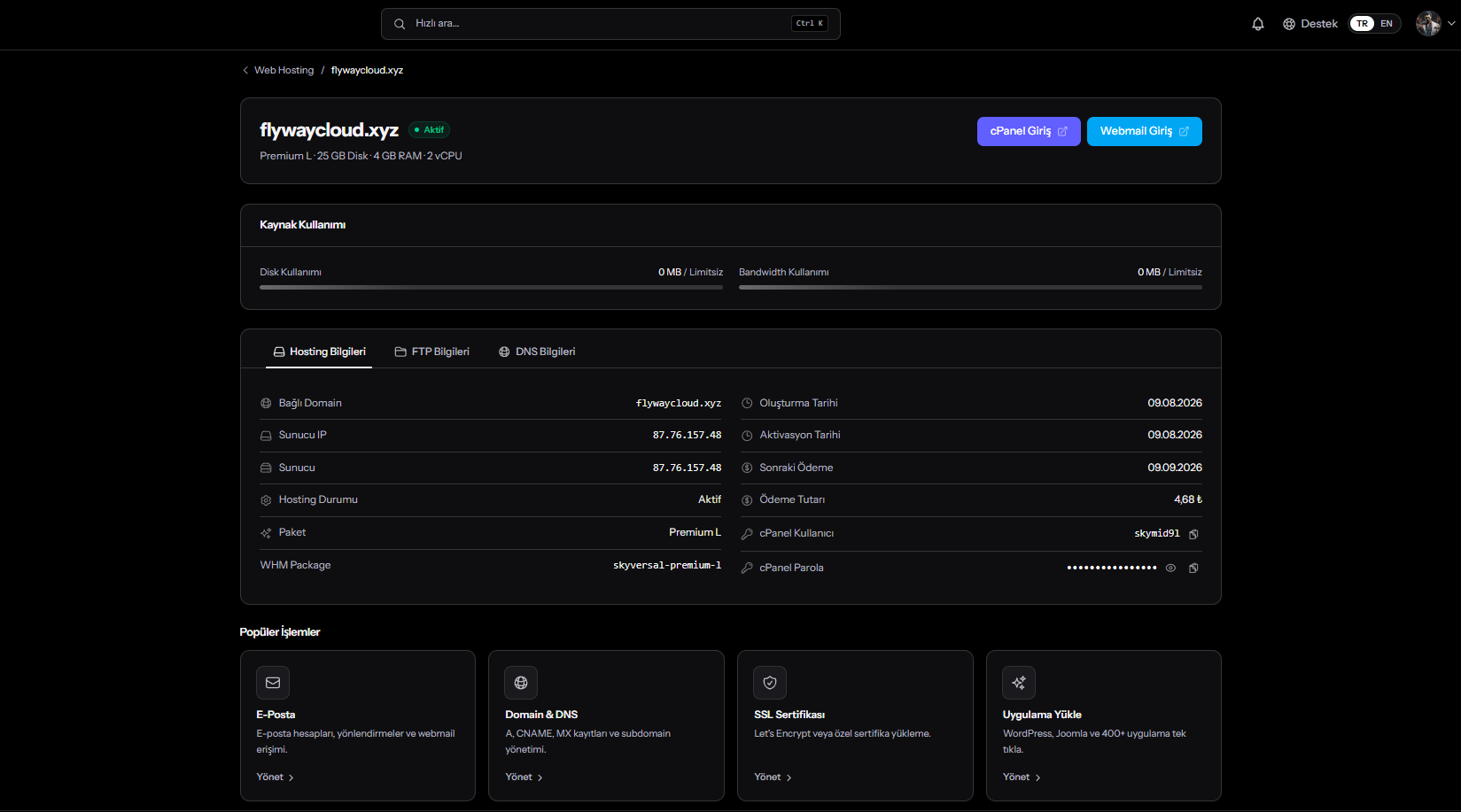The width and height of the screenshot is (1461, 812).
Task: Click the Ödeme Tutarı amount 4,68 ₺
Action: 1188,500
